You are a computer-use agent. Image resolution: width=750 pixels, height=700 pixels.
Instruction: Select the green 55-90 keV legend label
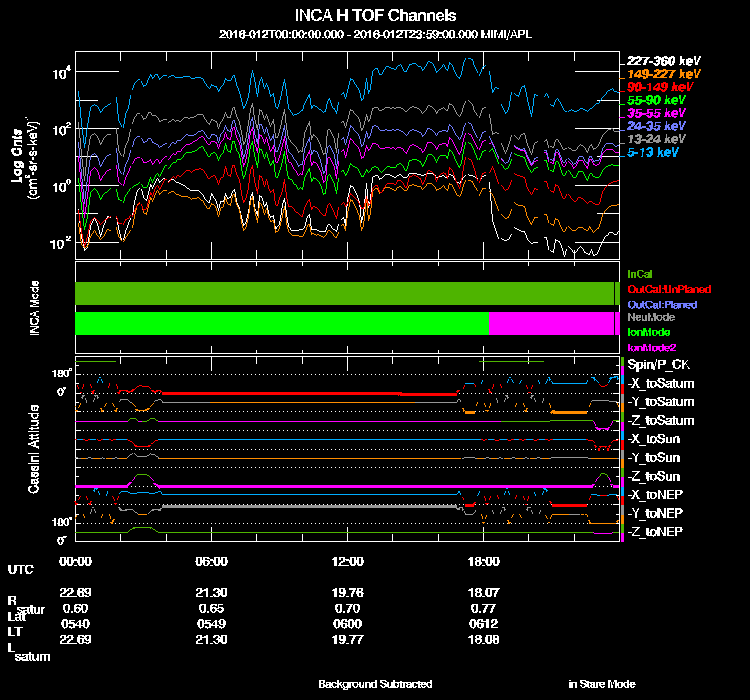pos(656,100)
